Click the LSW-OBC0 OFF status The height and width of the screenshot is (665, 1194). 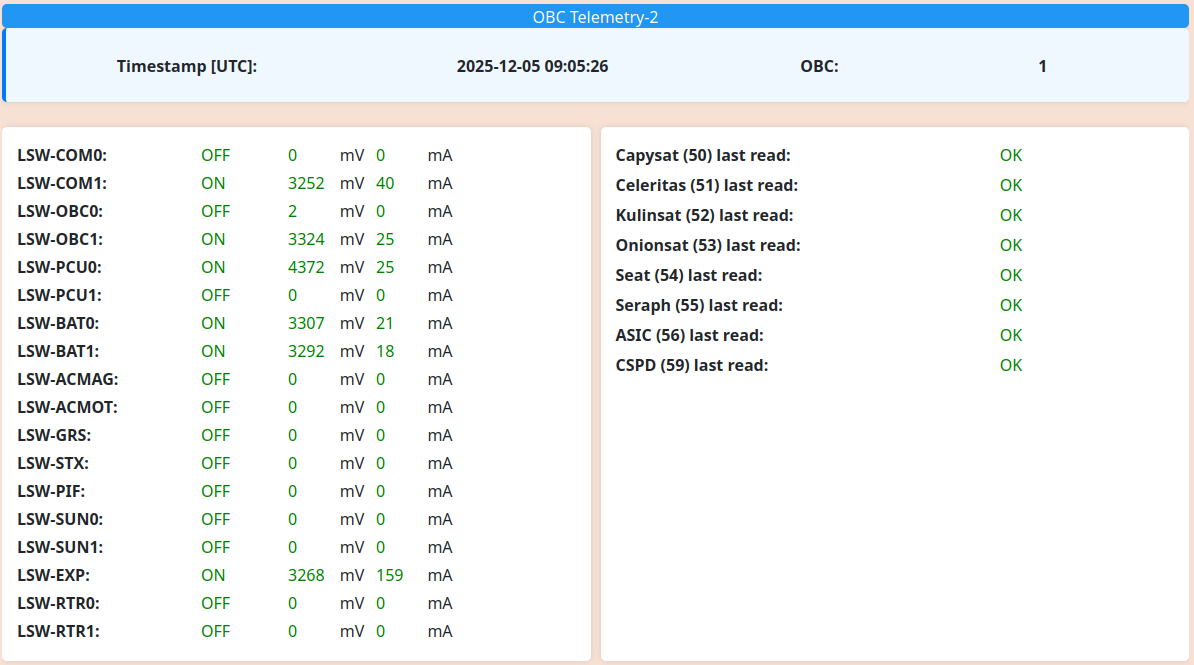(215, 212)
